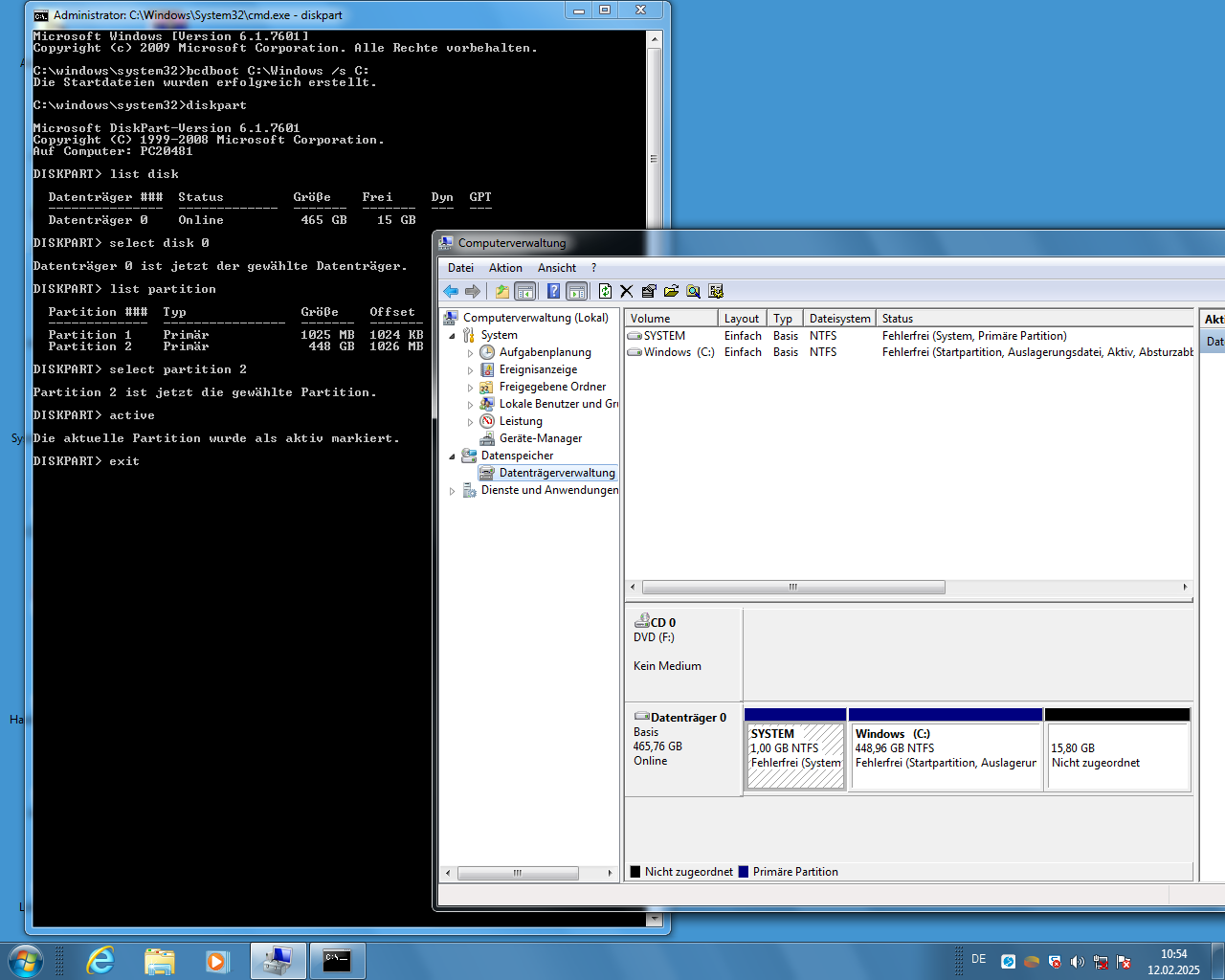Click the blue Back arrow in Computerverwaltung toolbar
Viewport: 1225px width, 980px height.
click(x=451, y=291)
